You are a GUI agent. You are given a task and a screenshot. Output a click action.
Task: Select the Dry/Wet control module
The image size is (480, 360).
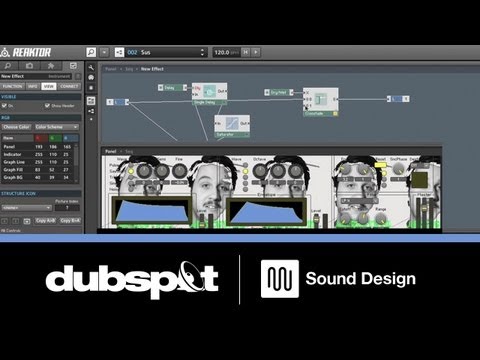[x=279, y=92]
